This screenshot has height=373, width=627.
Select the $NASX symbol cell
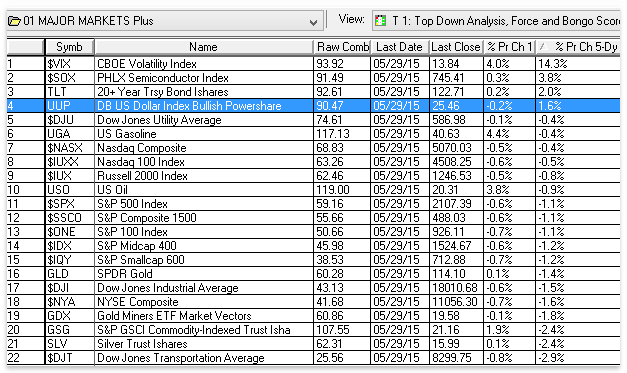[x=70, y=148]
